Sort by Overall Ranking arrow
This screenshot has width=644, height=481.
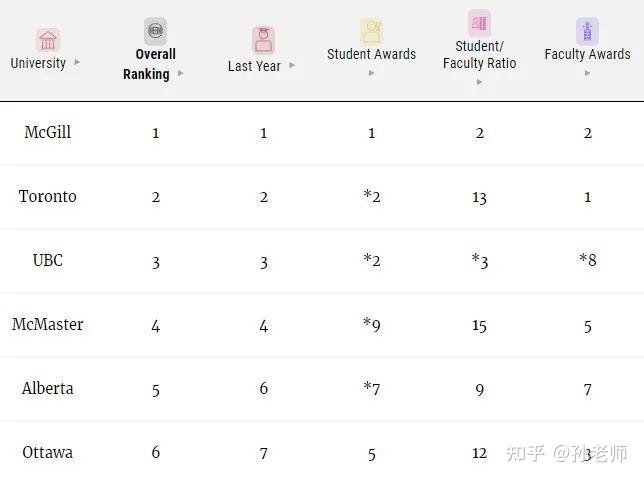click(x=181, y=74)
